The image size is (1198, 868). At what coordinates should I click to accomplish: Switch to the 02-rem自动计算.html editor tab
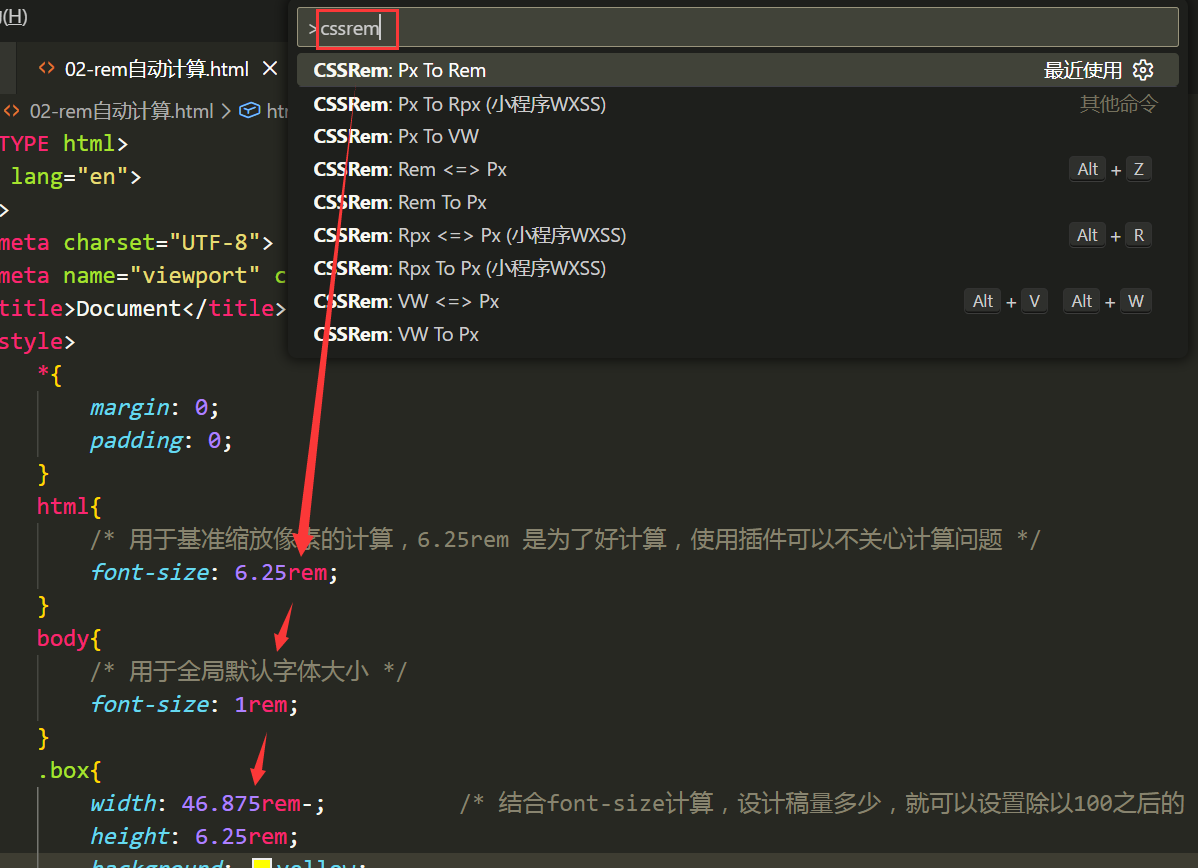(x=156, y=68)
